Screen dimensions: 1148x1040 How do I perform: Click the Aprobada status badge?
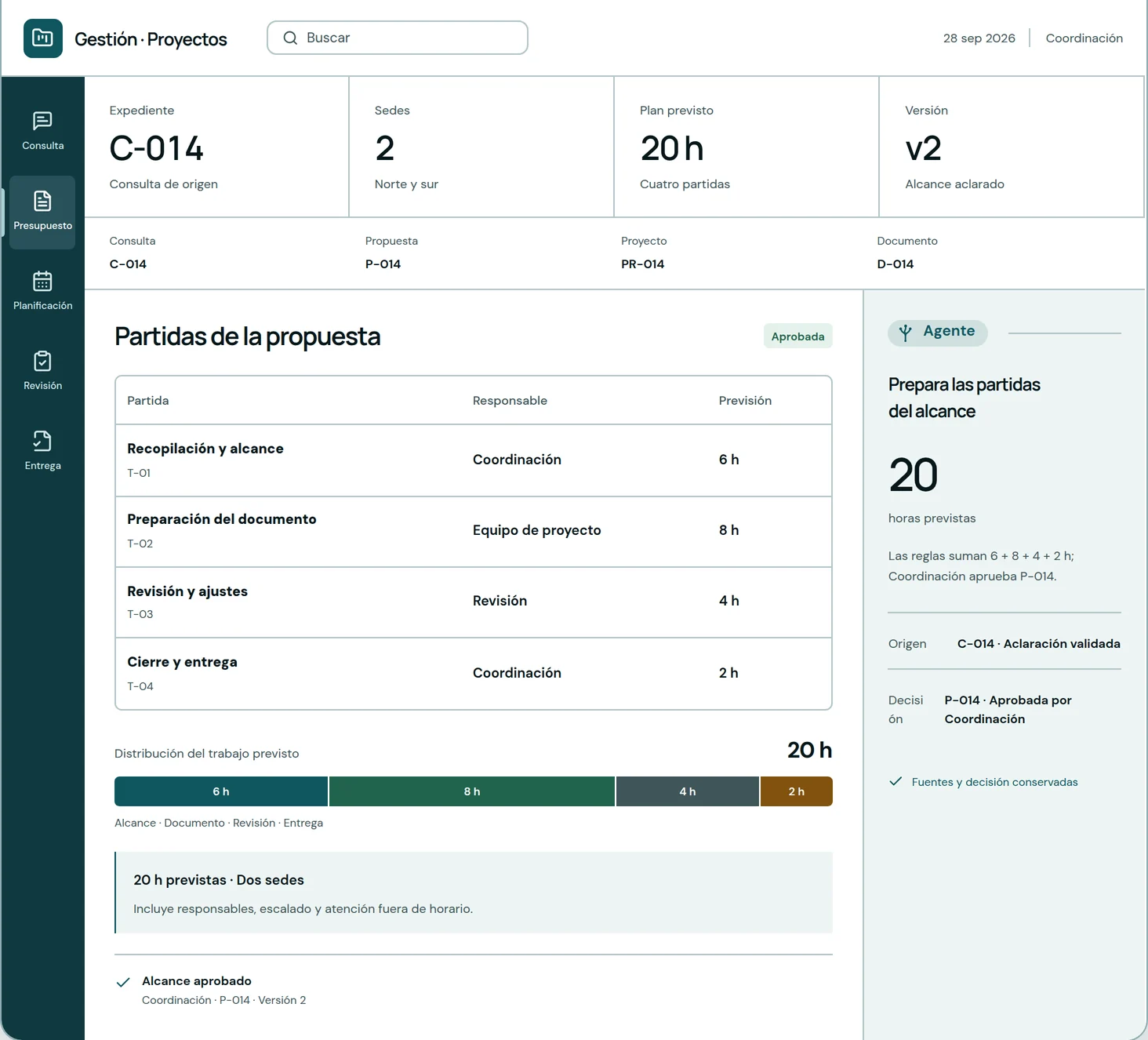797,336
